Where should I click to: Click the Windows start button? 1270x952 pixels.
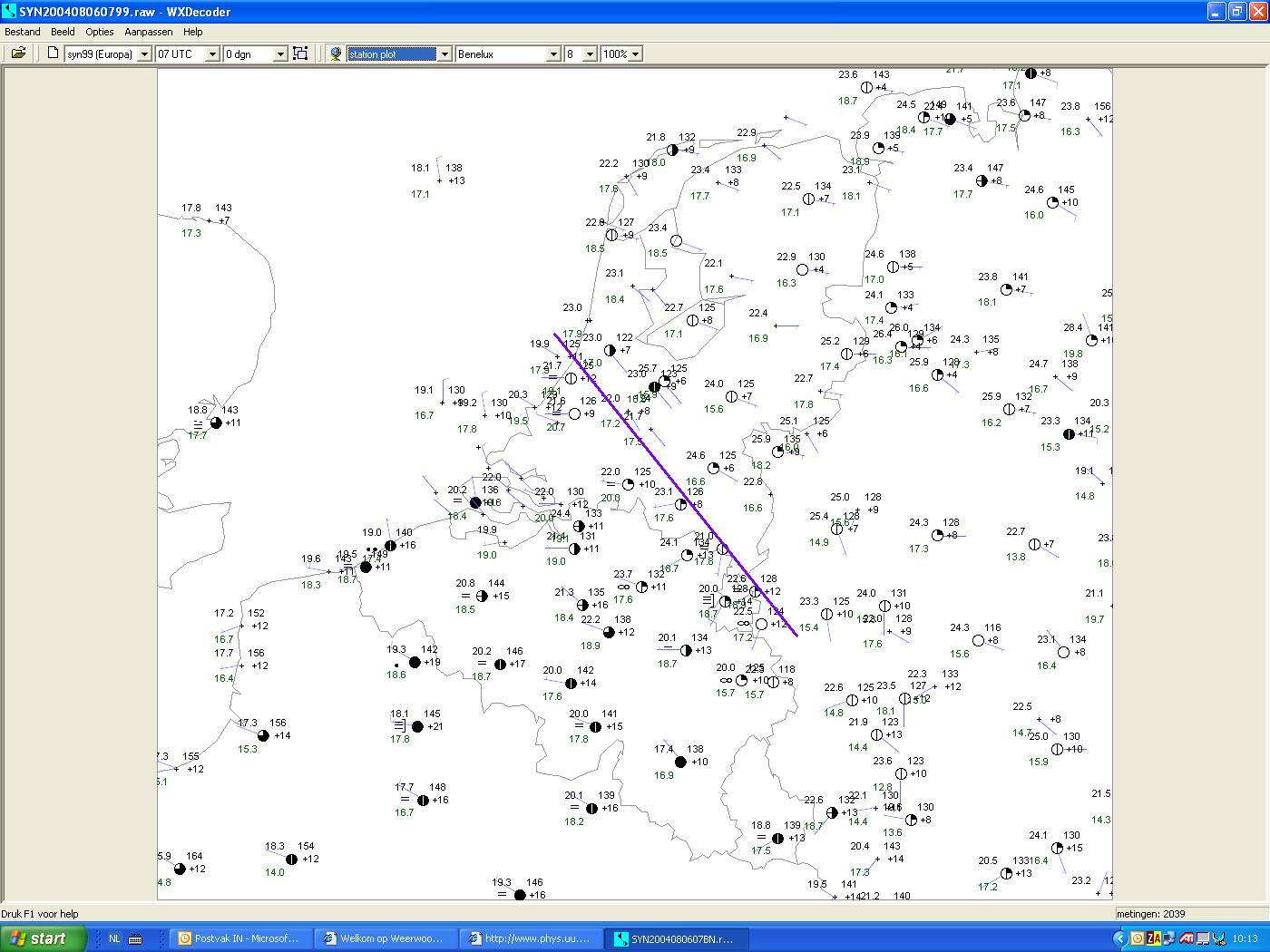tap(44, 938)
